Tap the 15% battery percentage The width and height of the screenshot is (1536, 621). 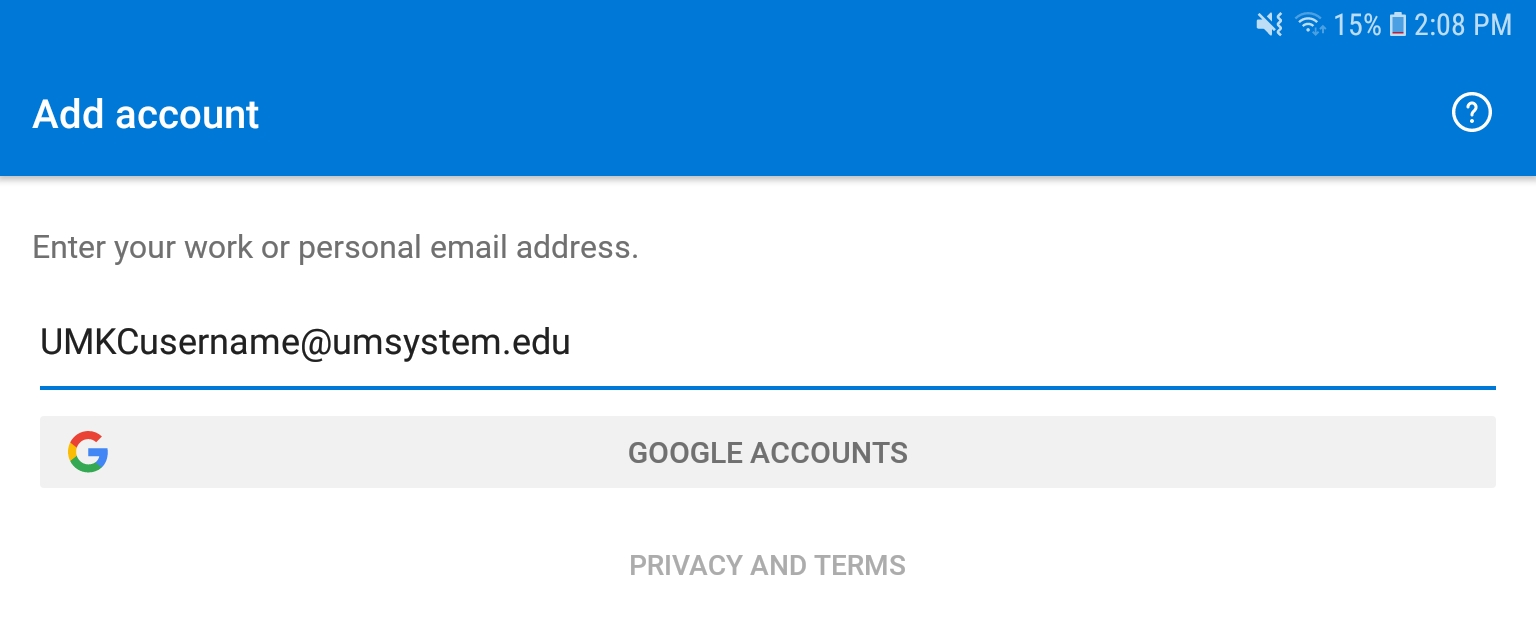(1357, 25)
